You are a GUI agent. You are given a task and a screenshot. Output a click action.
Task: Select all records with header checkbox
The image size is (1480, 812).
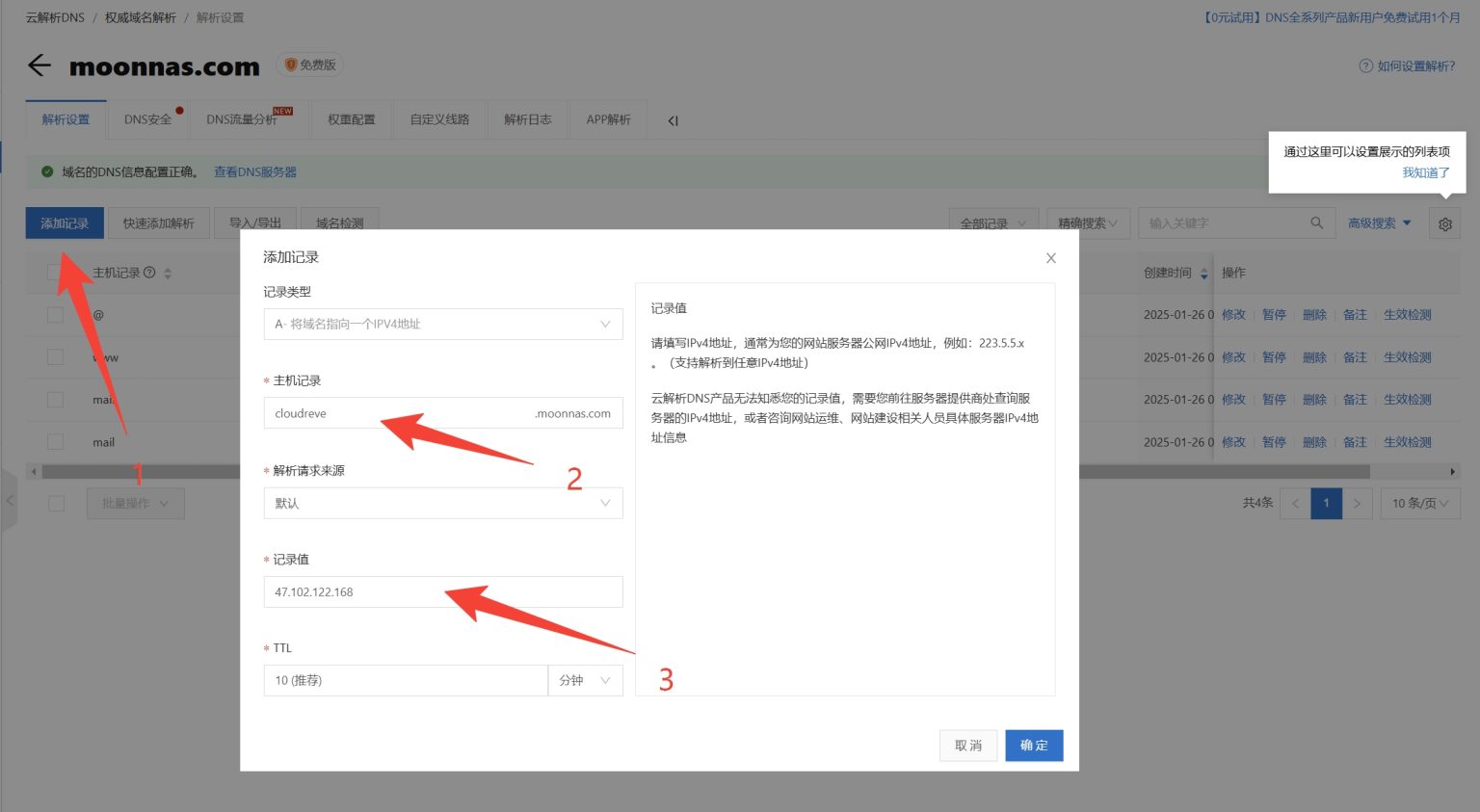click(x=55, y=272)
